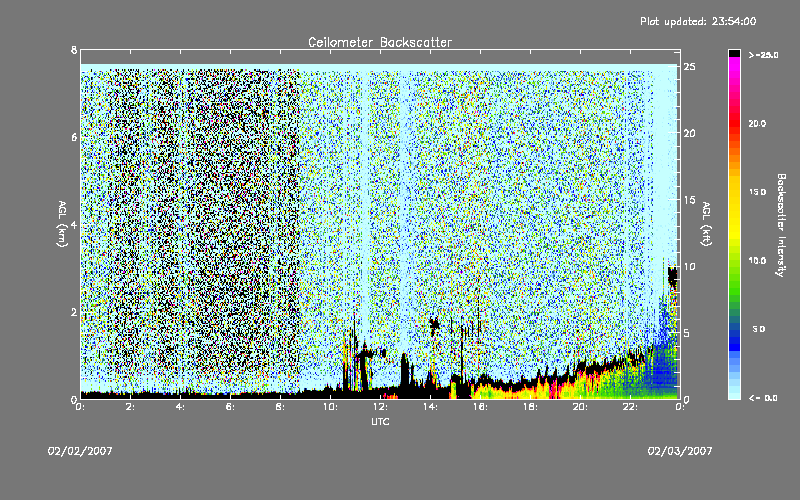Select the '20:' hour tick on time axis

(580, 407)
